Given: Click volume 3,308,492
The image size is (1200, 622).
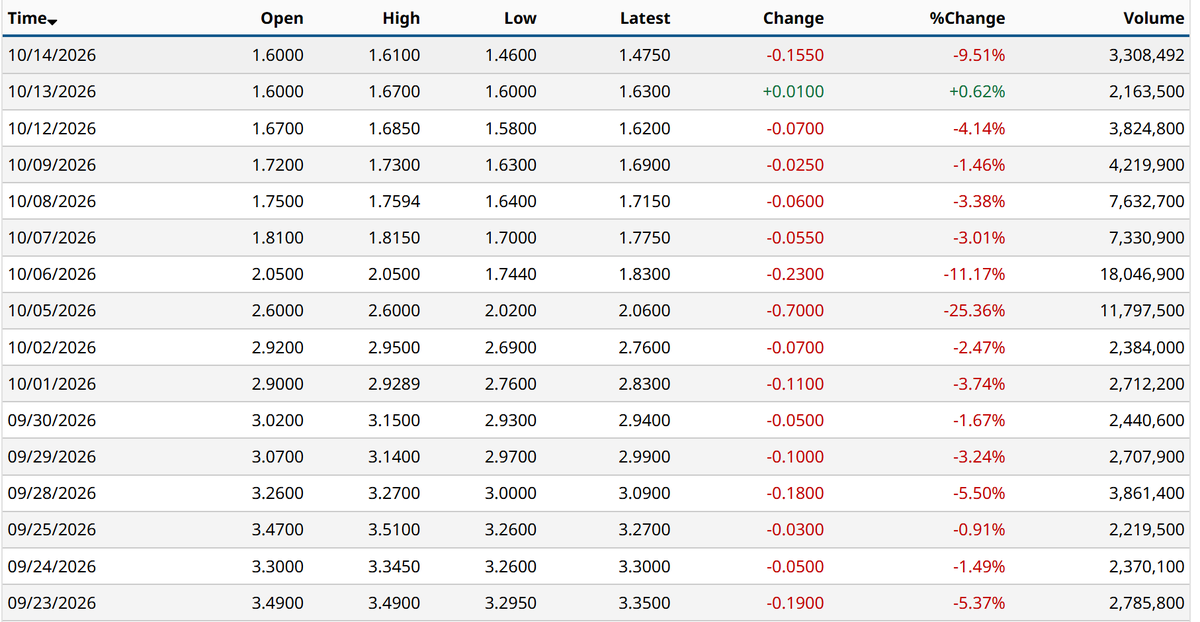Looking at the screenshot, I should [1147, 55].
